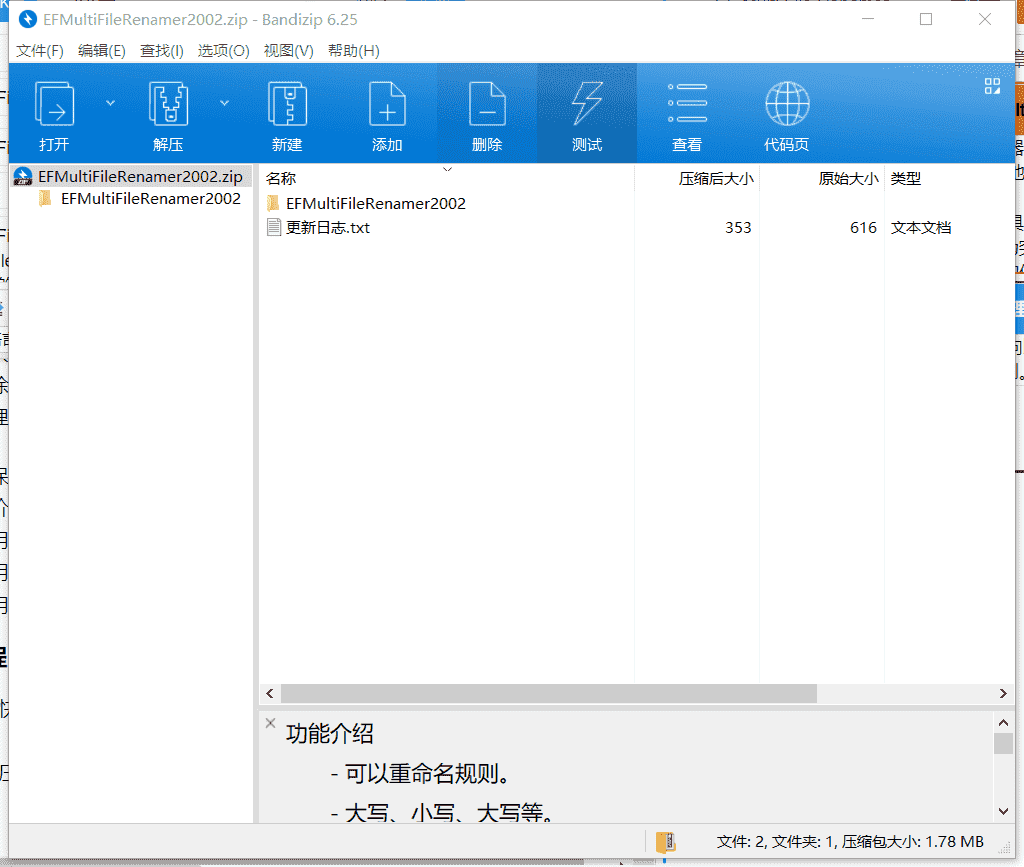The height and width of the screenshot is (867, 1024).
Task: Click the 添加 (Add) toolbar icon
Action: coord(387,104)
